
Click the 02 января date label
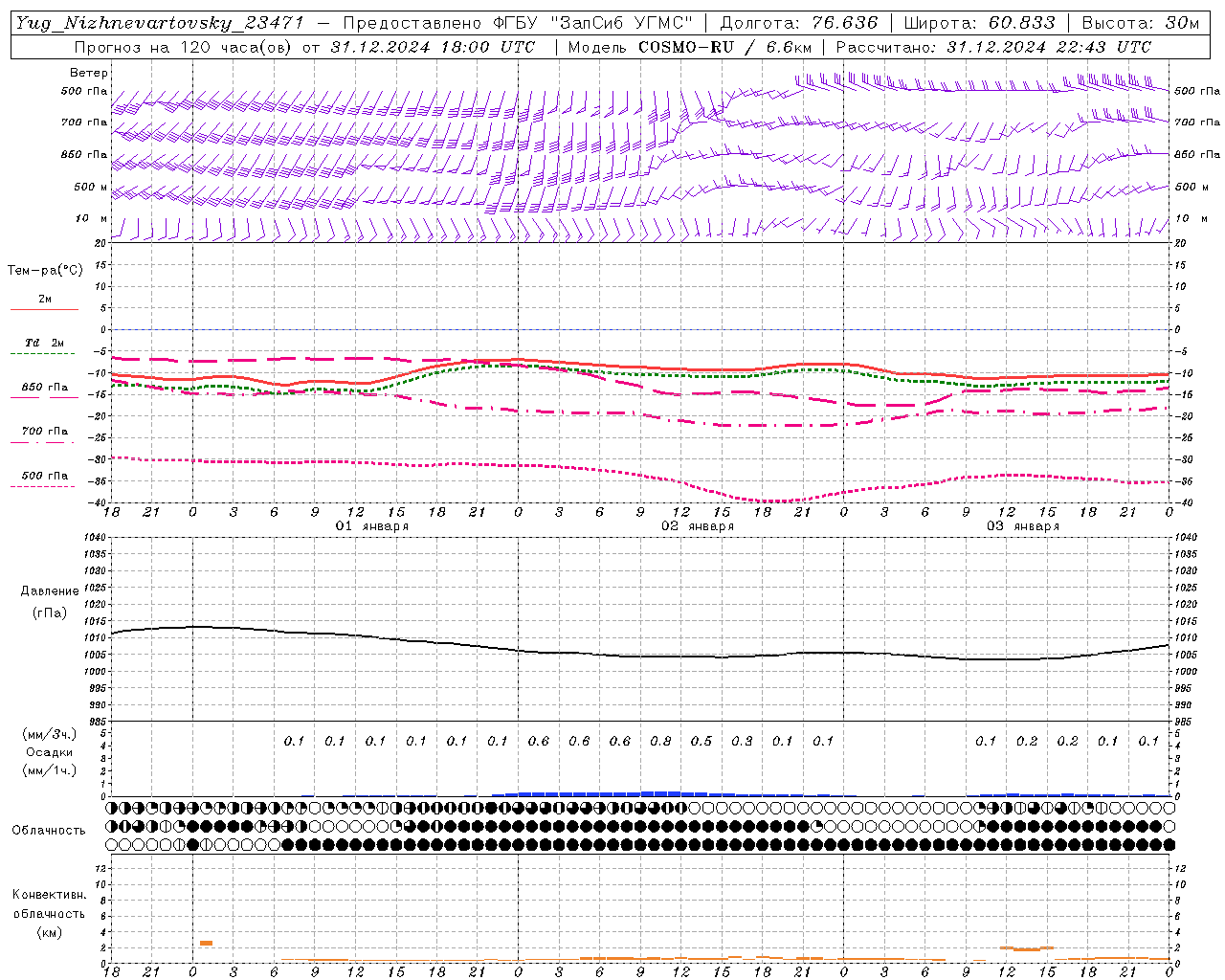pyautogui.click(x=698, y=526)
